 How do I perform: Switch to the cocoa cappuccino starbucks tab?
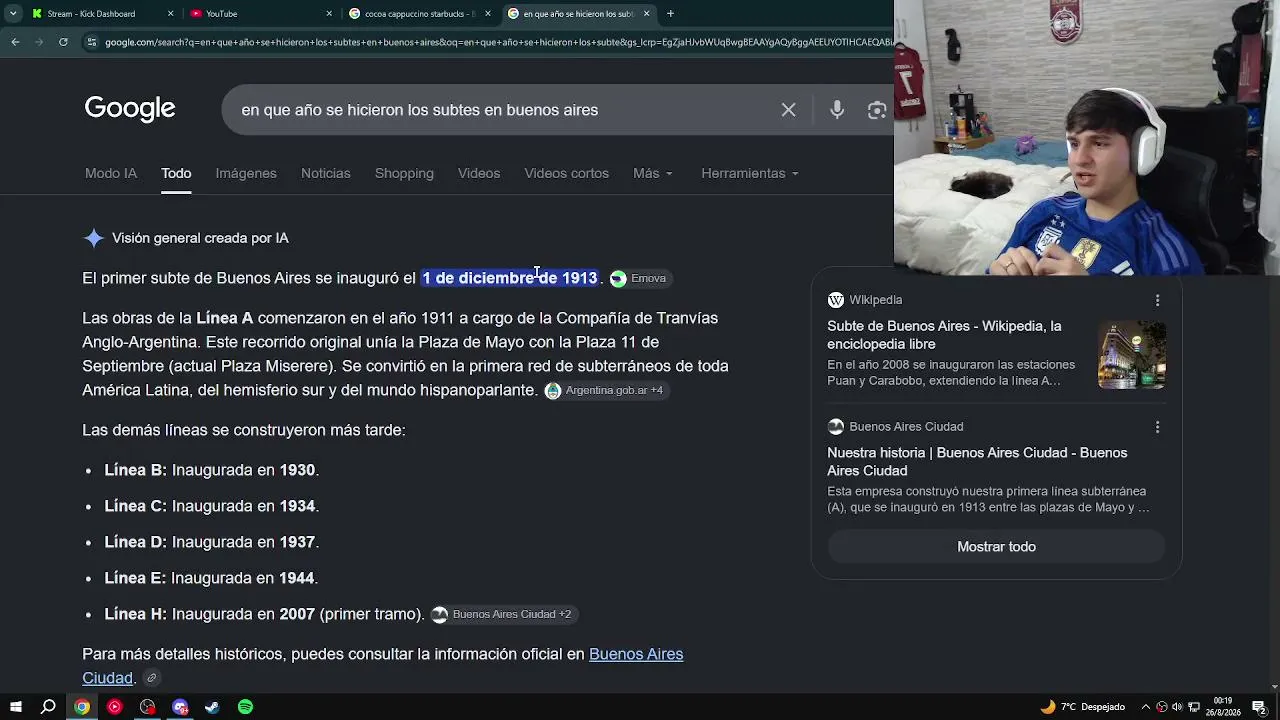click(x=420, y=14)
